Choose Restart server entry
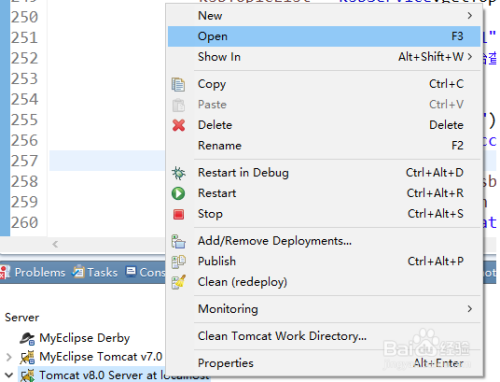 [x=324, y=193]
